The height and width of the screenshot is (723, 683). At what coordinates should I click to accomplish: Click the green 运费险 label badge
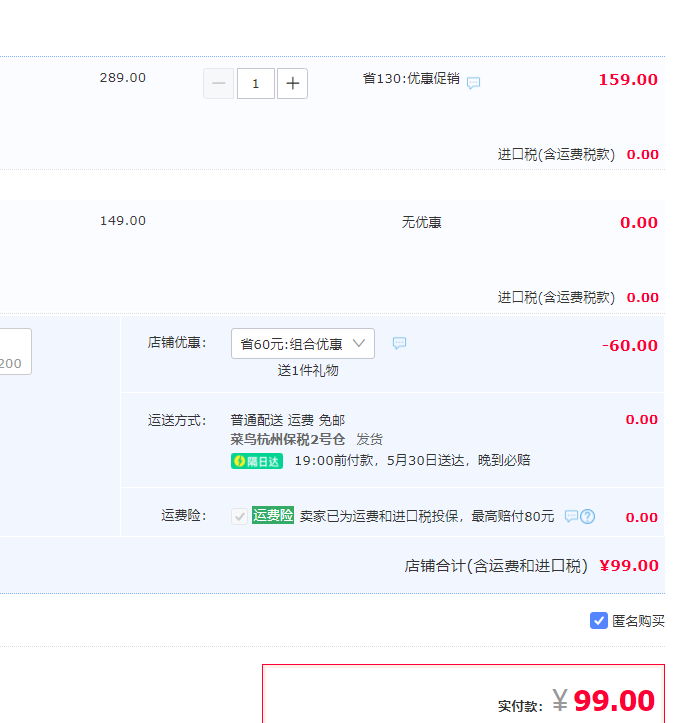273,516
